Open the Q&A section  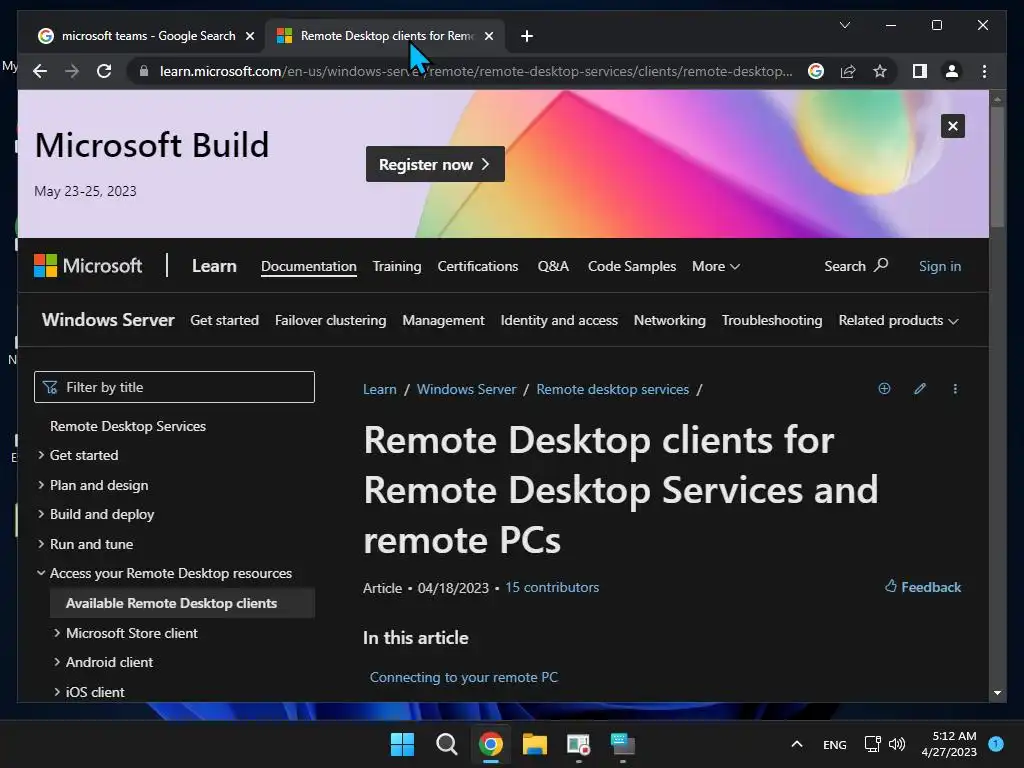[553, 266]
